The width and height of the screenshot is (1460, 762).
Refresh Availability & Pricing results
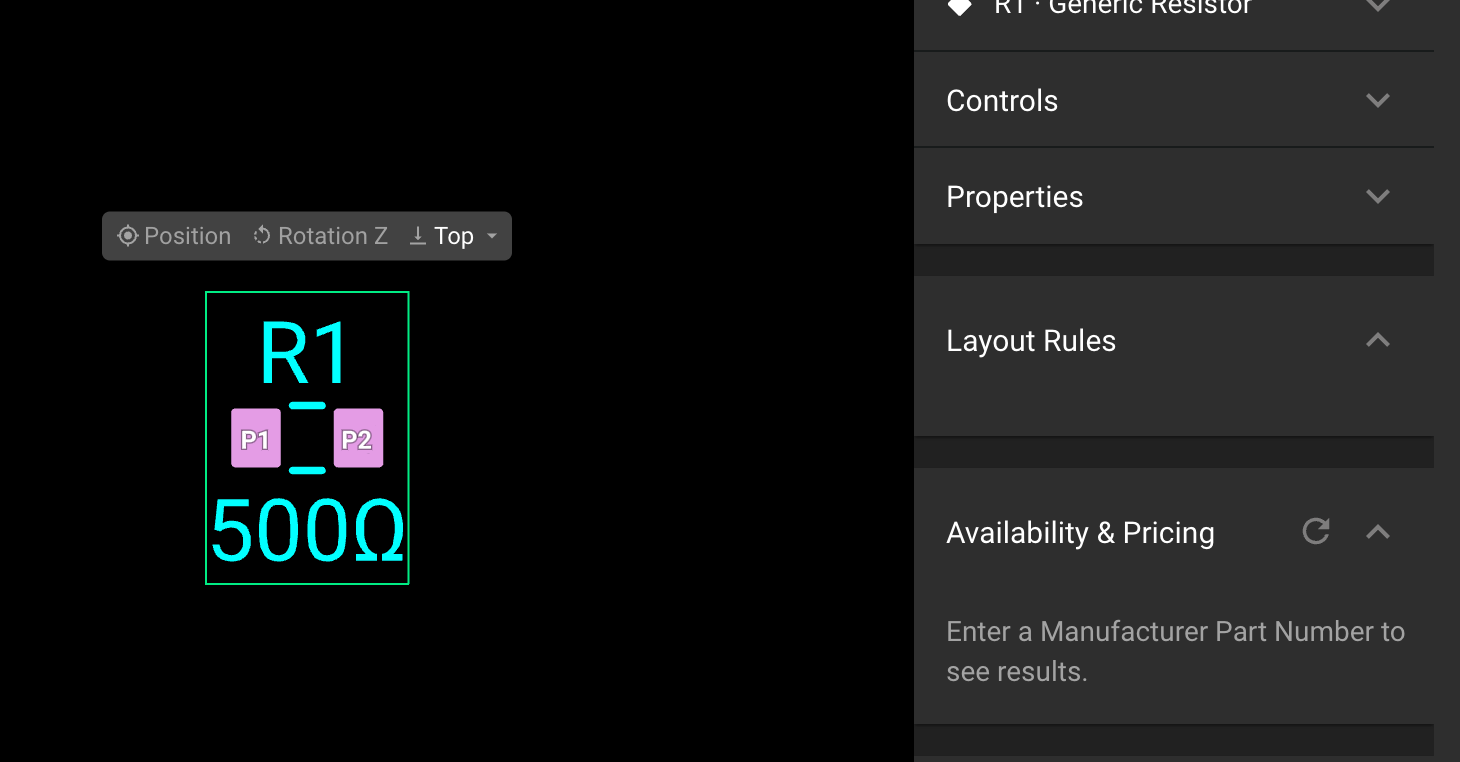coord(1316,531)
